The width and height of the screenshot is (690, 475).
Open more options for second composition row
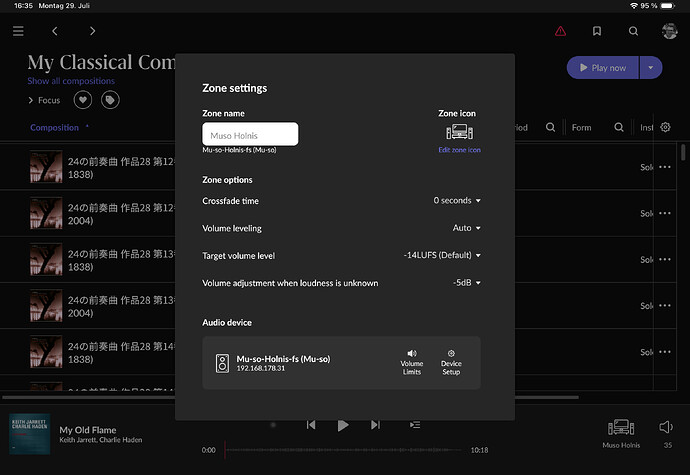tap(664, 213)
